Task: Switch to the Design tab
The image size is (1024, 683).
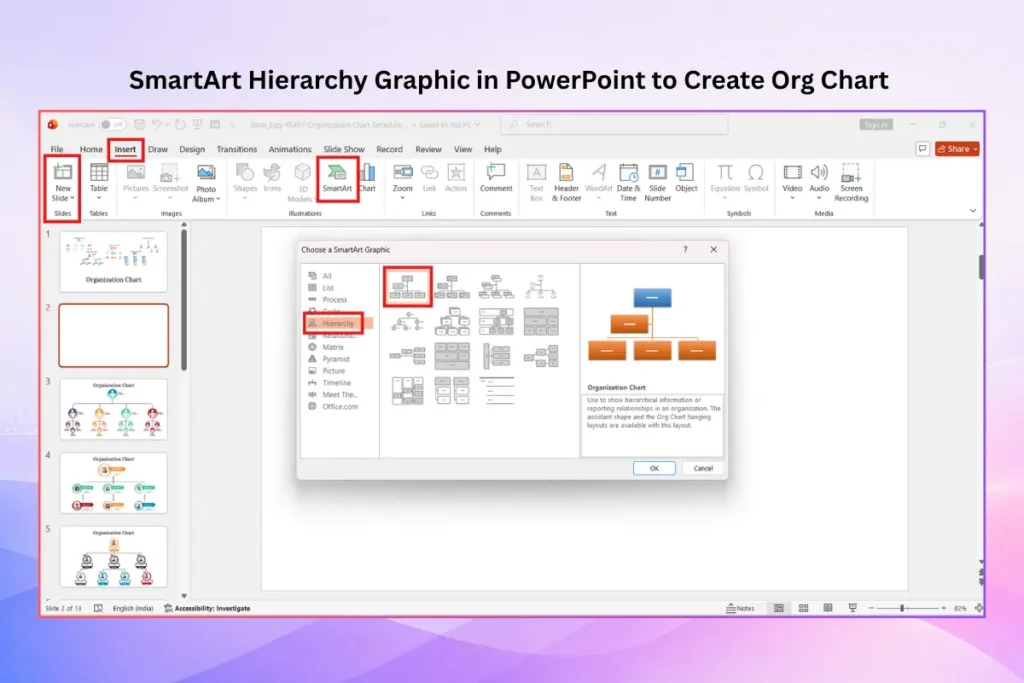Action: coord(192,149)
